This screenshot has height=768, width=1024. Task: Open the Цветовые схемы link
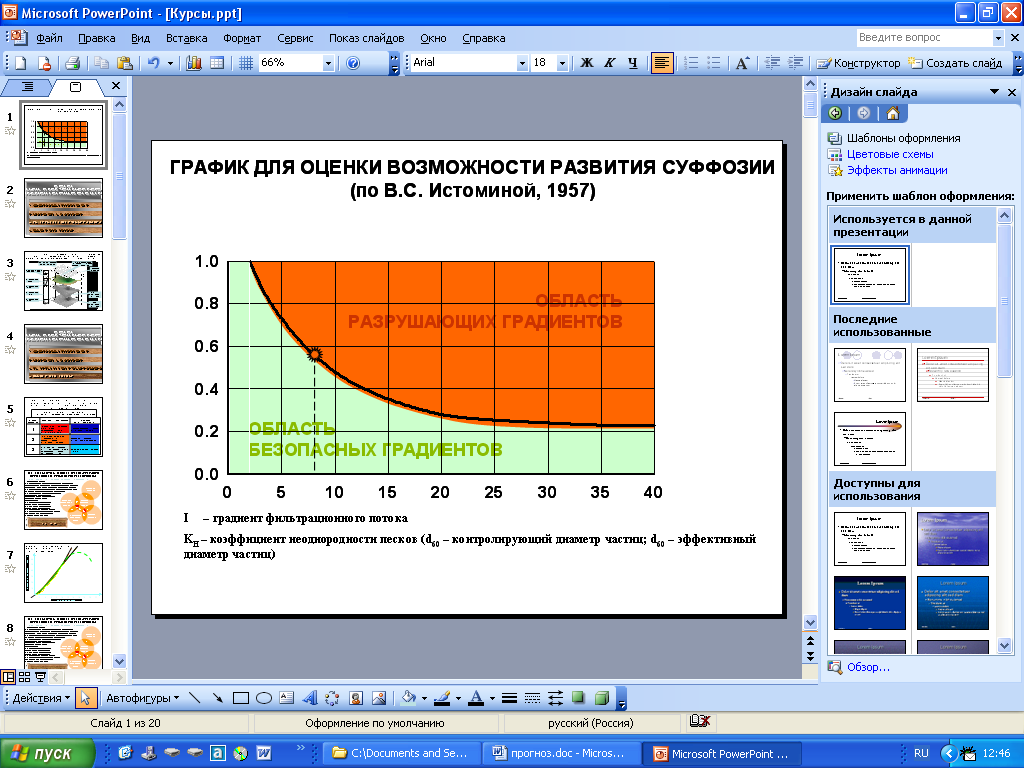click(x=890, y=154)
